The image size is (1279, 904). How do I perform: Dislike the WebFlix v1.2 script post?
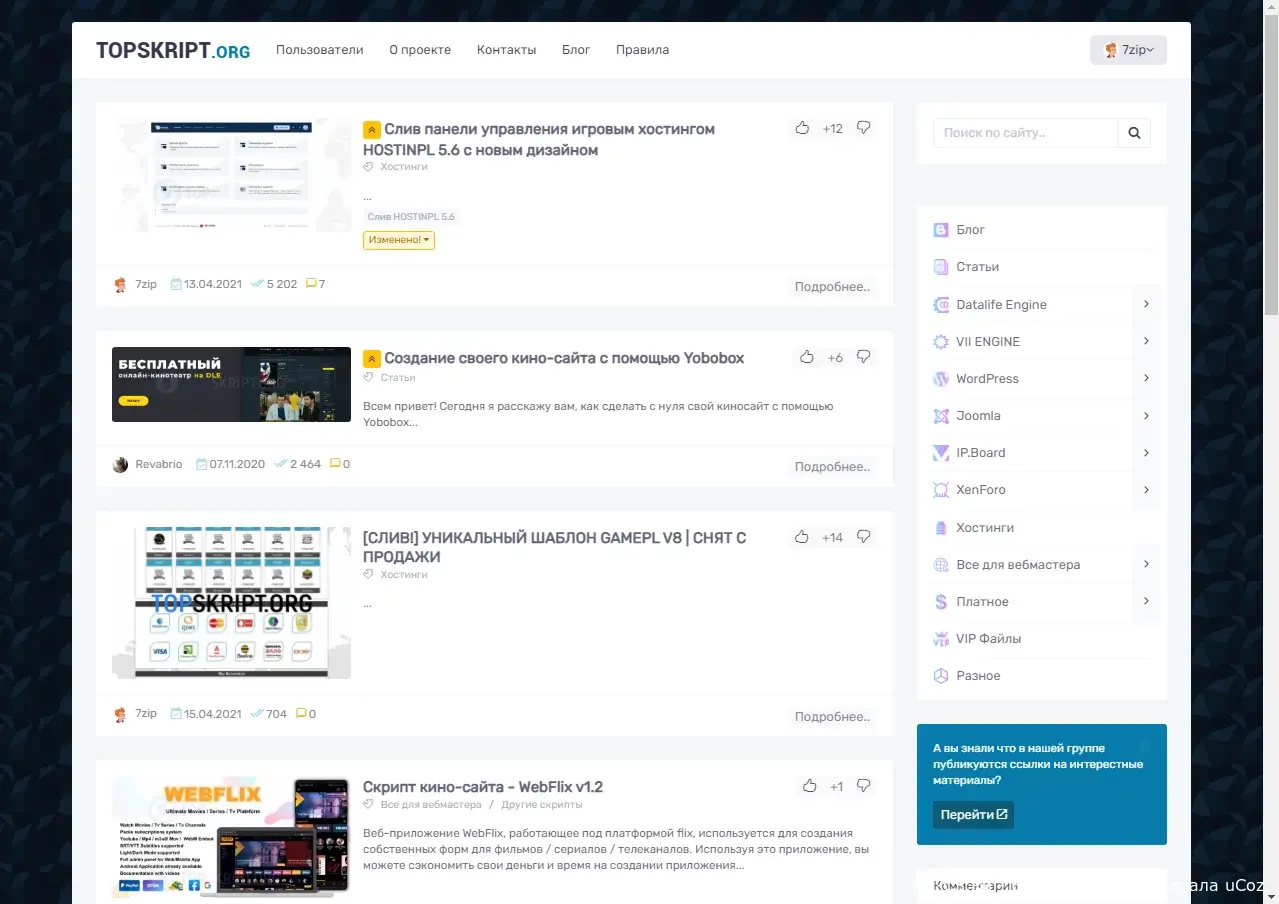[x=864, y=786]
